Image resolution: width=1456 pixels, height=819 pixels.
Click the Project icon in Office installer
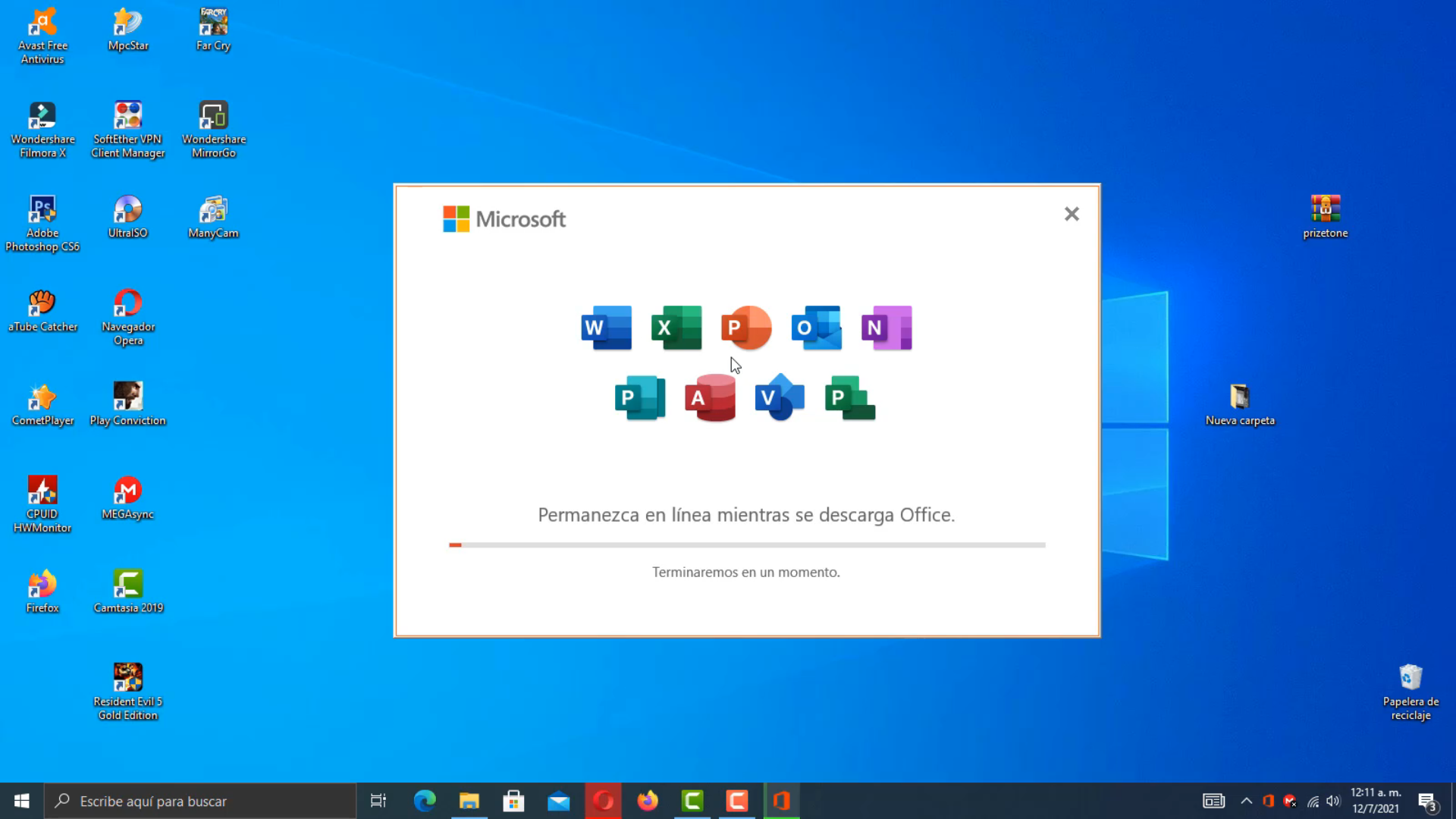(x=850, y=397)
